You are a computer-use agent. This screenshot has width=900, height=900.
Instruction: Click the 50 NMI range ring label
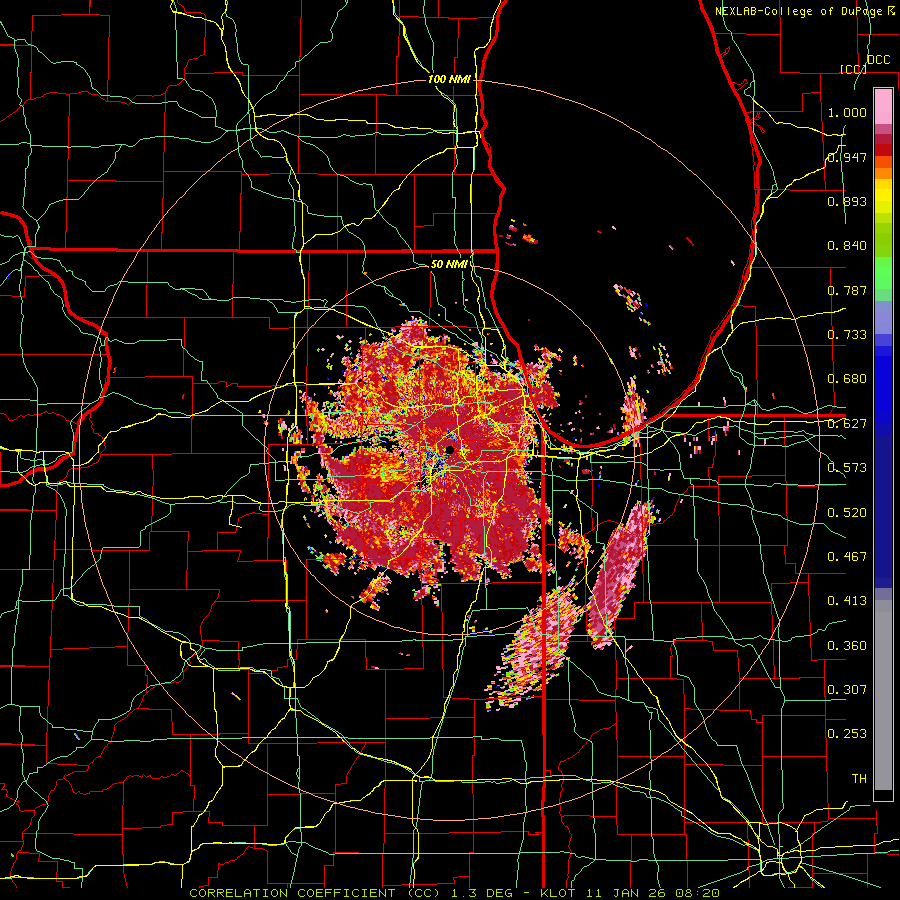449,264
